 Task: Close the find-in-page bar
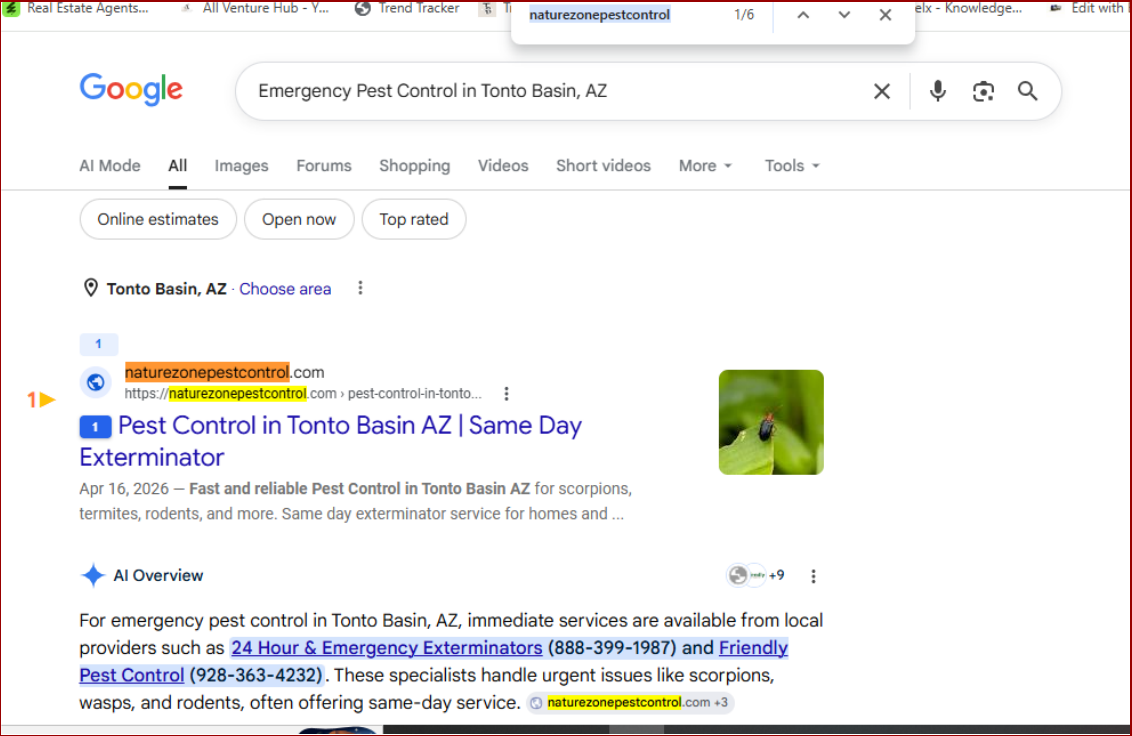click(x=885, y=15)
